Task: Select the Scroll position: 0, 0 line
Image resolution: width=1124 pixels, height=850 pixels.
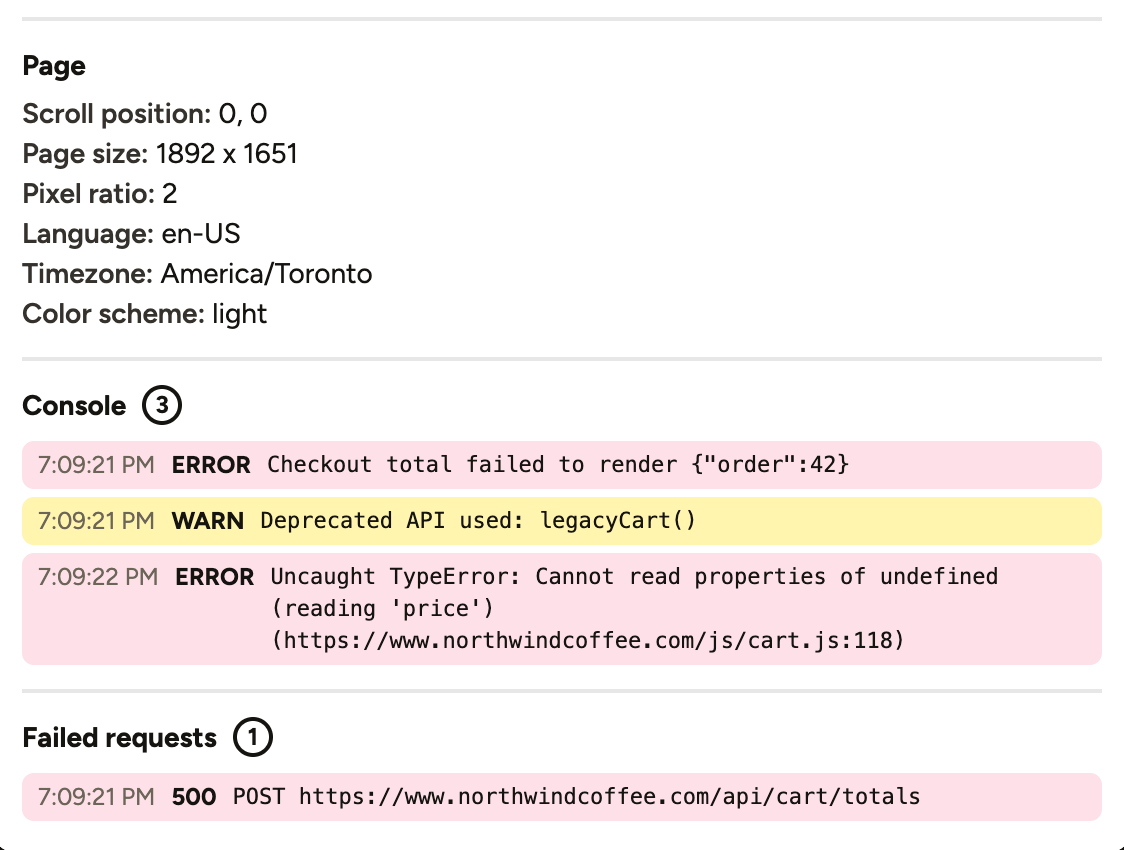Action: [x=145, y=114]
